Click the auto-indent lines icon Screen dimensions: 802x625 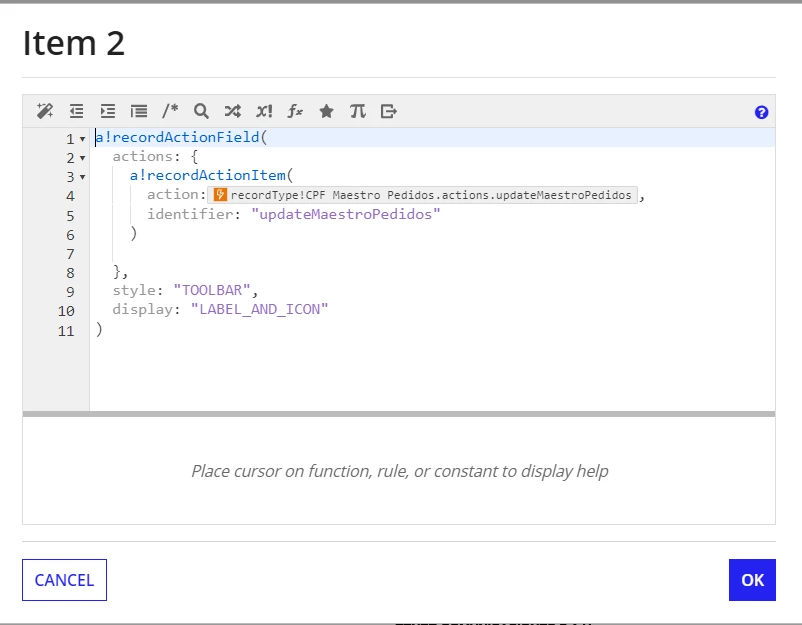tap(139, 111)
